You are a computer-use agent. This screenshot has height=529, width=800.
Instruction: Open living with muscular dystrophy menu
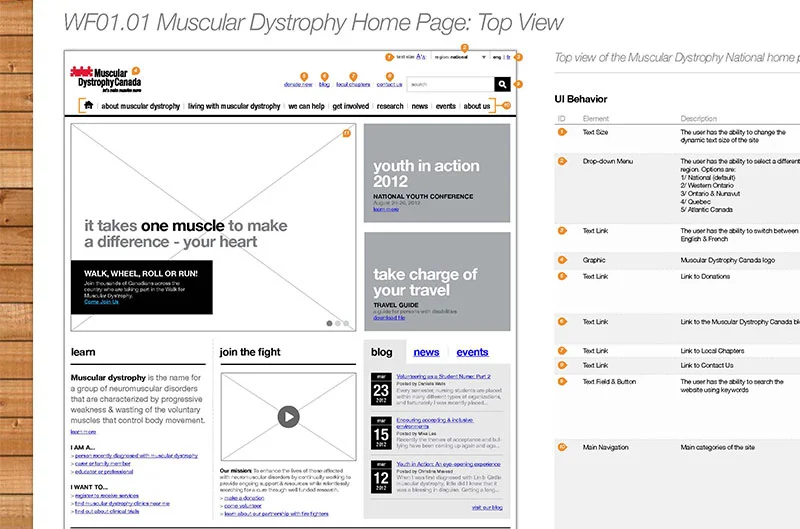click(x=234, y=106)
